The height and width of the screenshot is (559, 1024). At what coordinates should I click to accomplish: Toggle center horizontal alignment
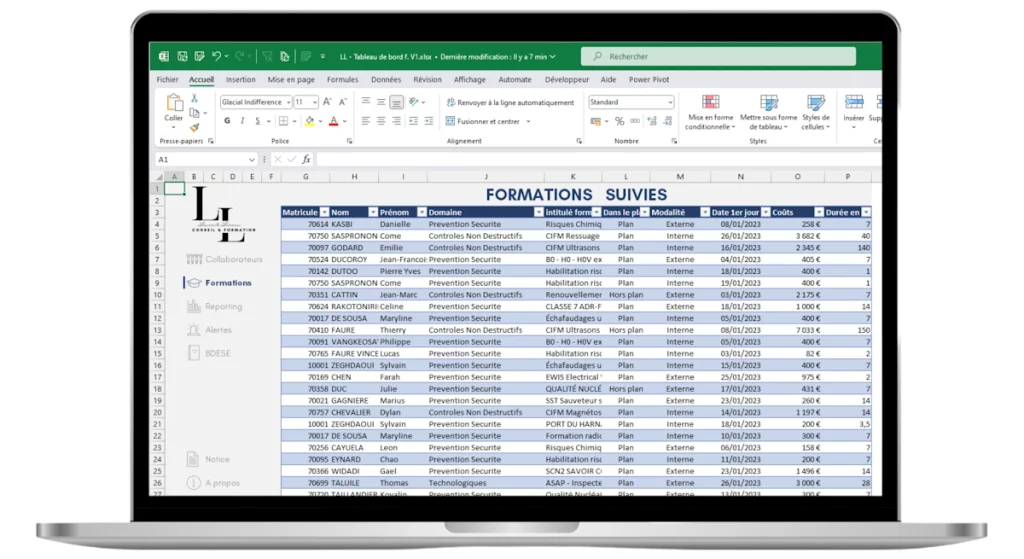[381, 121]
